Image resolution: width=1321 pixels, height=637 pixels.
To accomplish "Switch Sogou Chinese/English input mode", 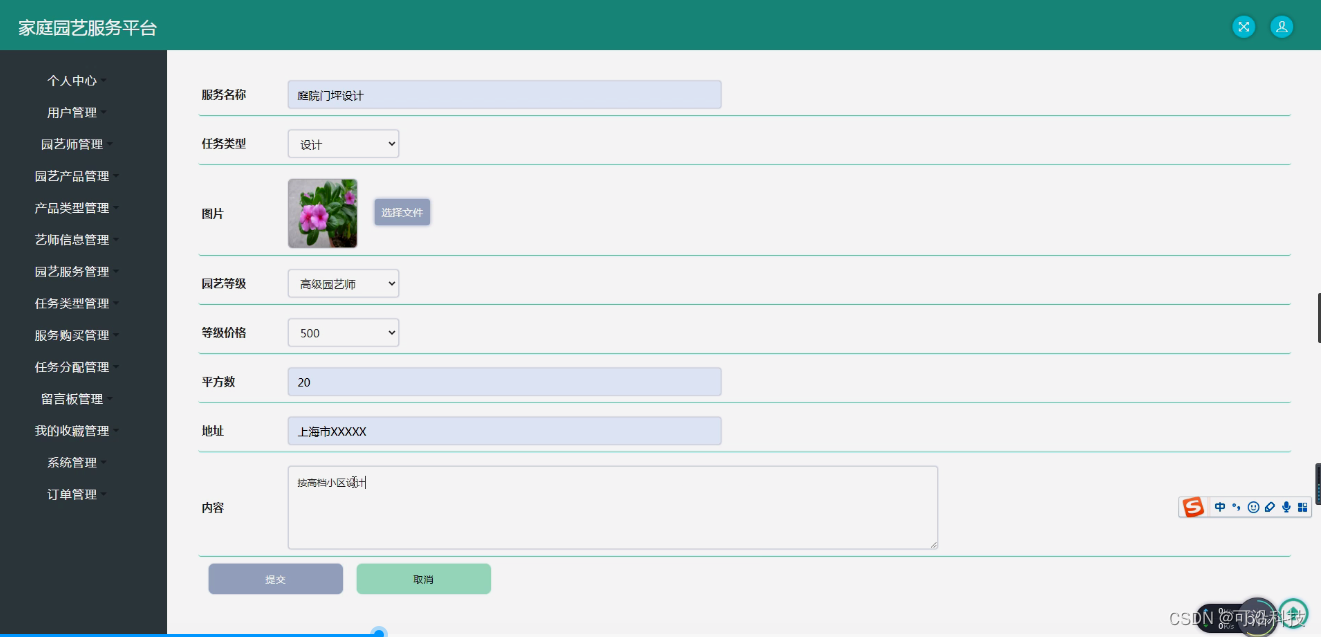I will [1220, 507].
